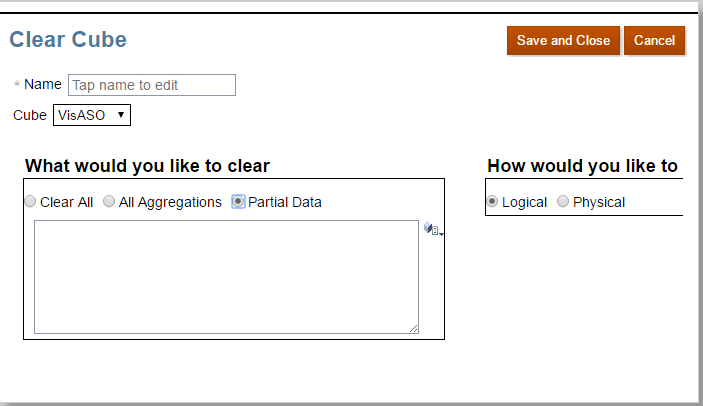
Task: Click the Name text field
Action: (x=151, y=85)
